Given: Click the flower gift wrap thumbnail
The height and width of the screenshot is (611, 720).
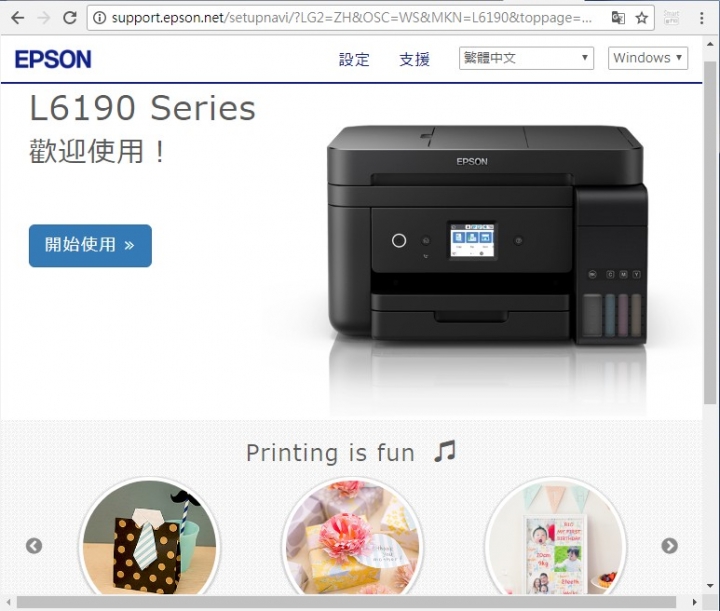Looking at the screenshot, I should pyautogui.click(x=353, y=537).
